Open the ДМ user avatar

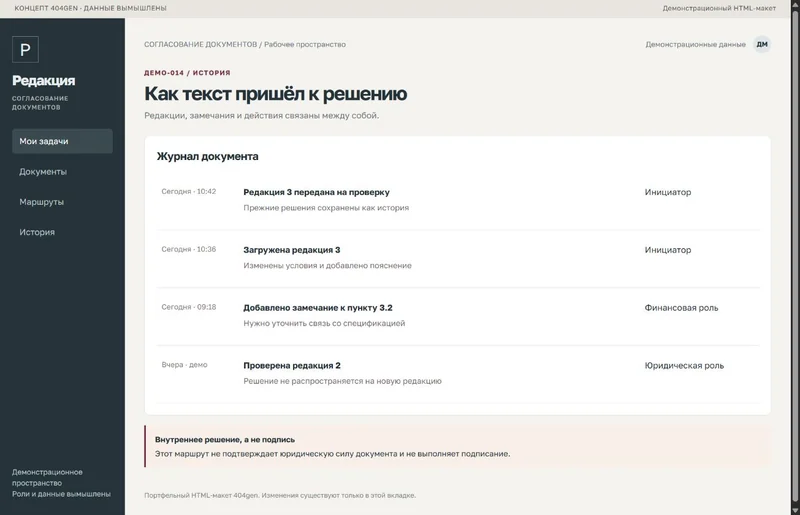pyautogui.click(x=762, y=44)
